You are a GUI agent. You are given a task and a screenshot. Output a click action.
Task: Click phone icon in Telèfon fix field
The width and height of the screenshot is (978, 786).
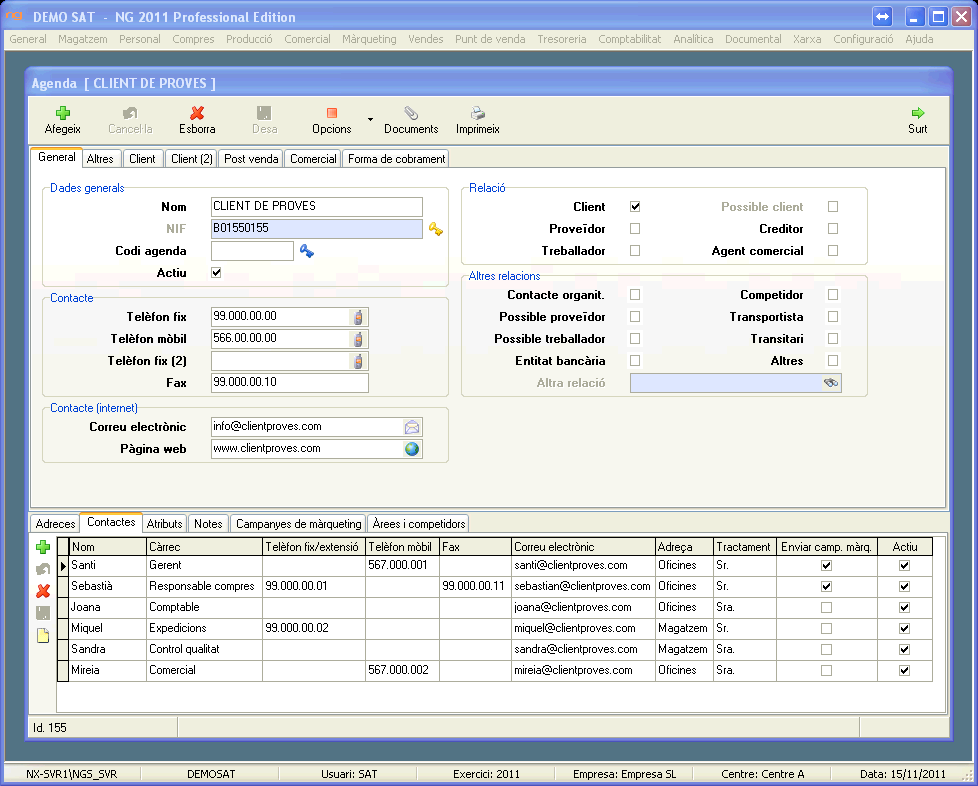pyautogui.click(x=358, y=317)
